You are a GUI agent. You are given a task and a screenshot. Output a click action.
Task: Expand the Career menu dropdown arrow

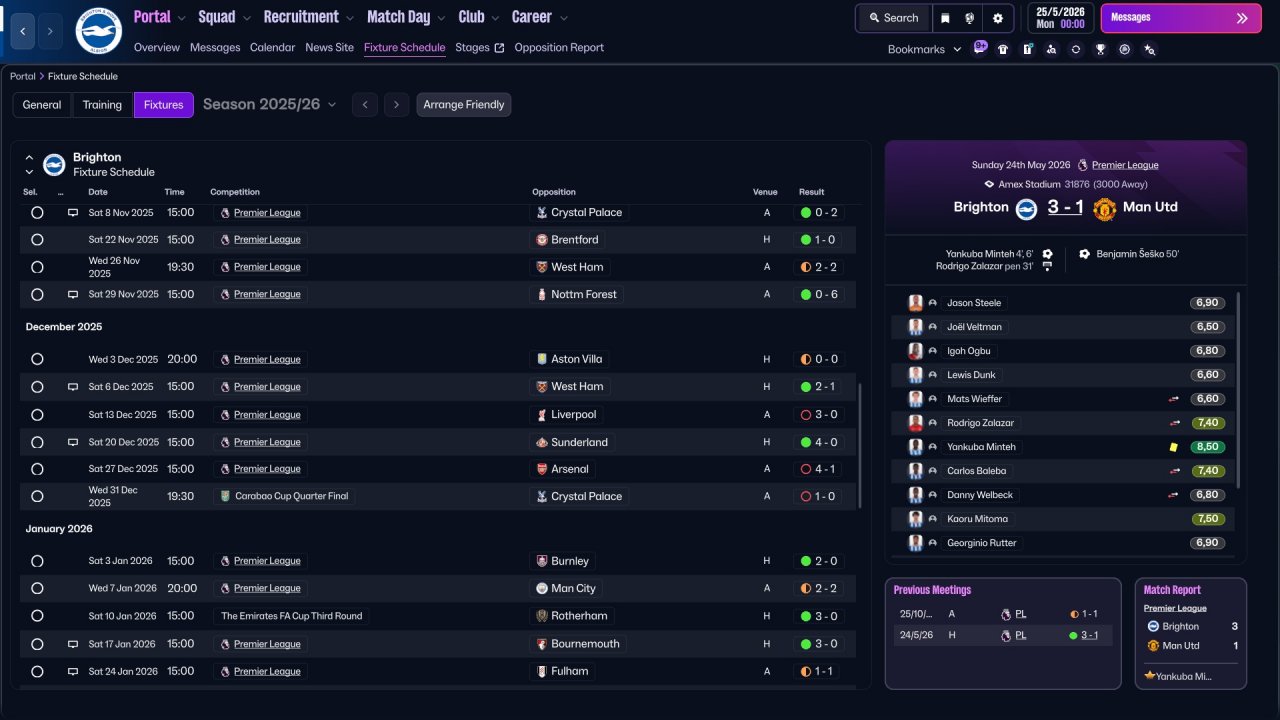[563, 18]
